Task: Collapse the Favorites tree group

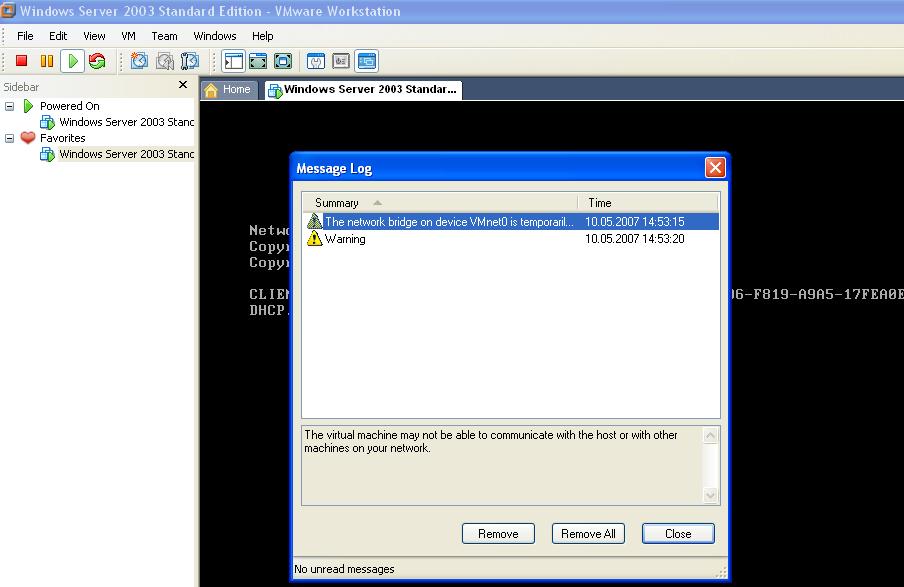Action: [x=9, y=138]
